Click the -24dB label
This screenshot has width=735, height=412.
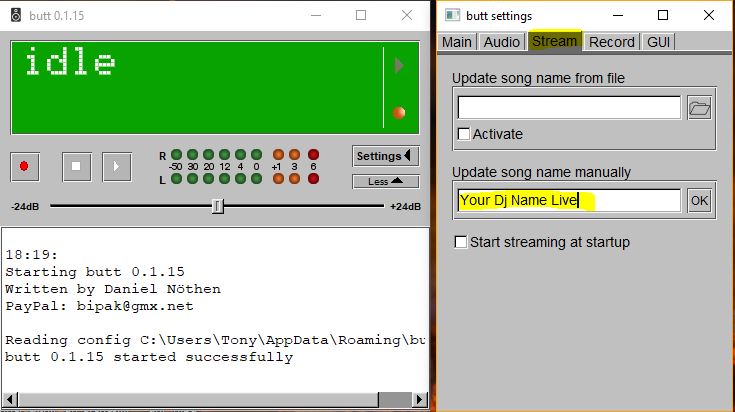coord(25,207)
